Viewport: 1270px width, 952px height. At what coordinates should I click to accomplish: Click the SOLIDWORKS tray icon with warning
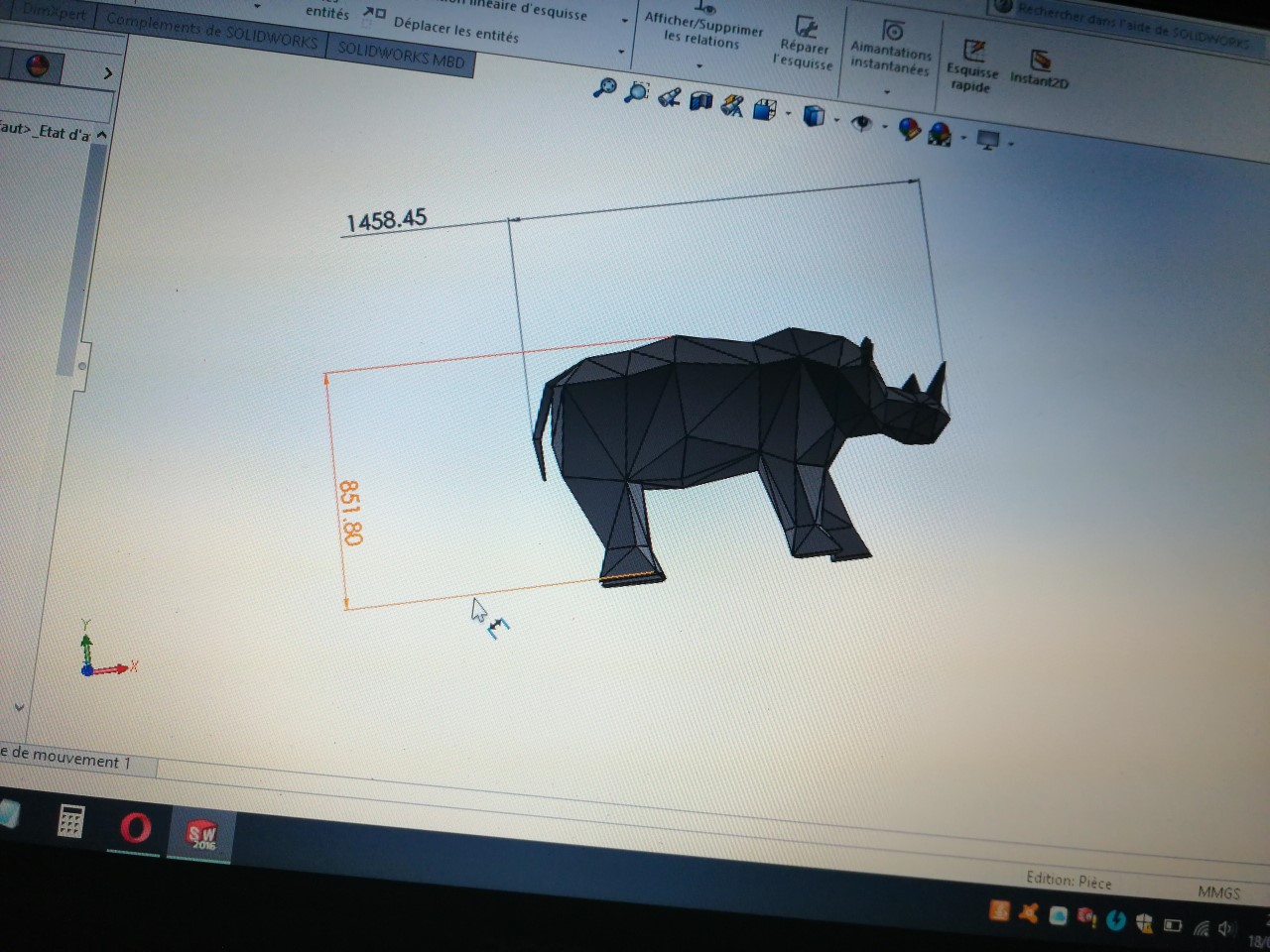click(1086, 917)
